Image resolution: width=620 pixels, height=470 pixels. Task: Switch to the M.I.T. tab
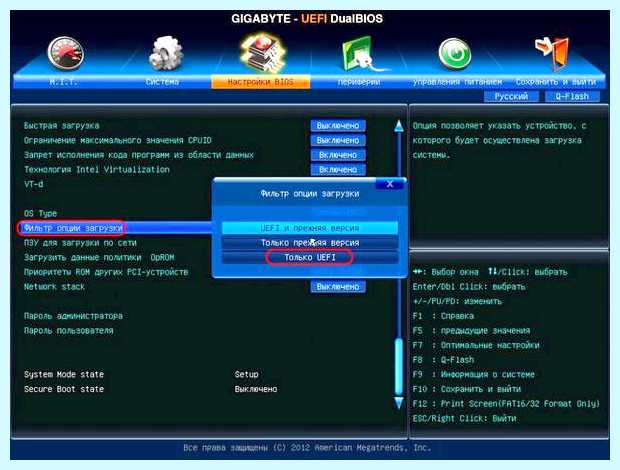(64, 82)
